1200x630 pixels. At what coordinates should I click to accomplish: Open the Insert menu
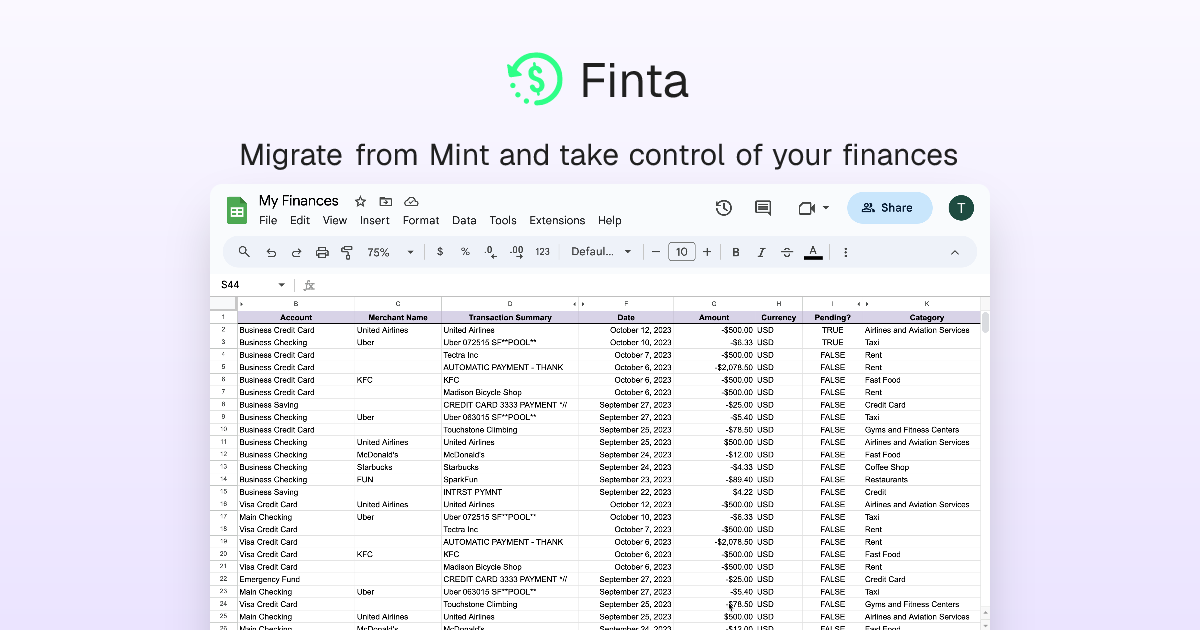click(375, 221)
